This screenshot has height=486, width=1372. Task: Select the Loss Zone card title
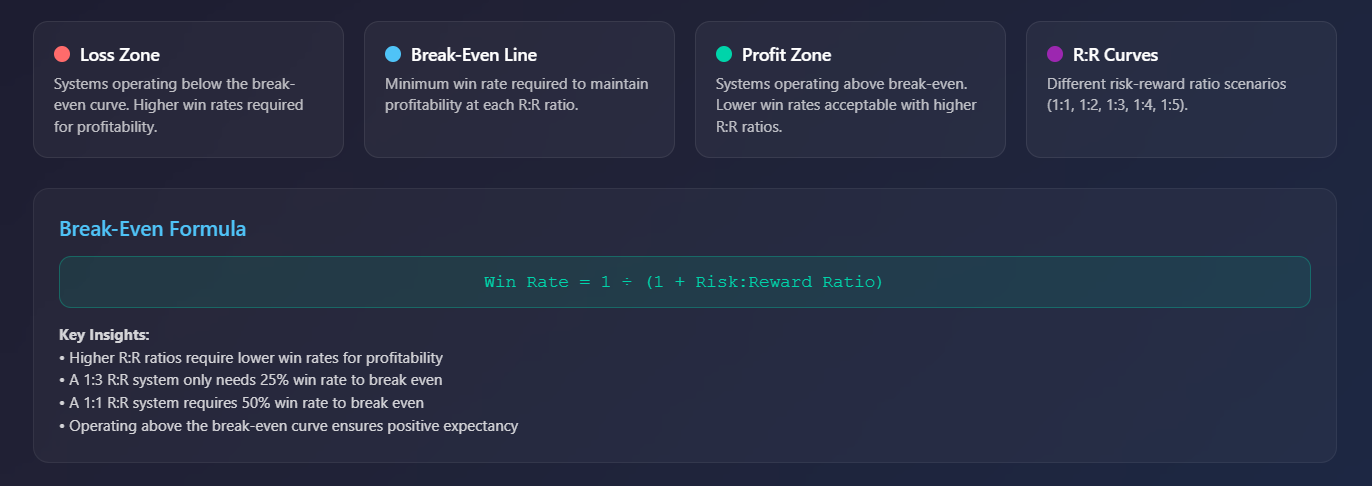click(119, 55)
